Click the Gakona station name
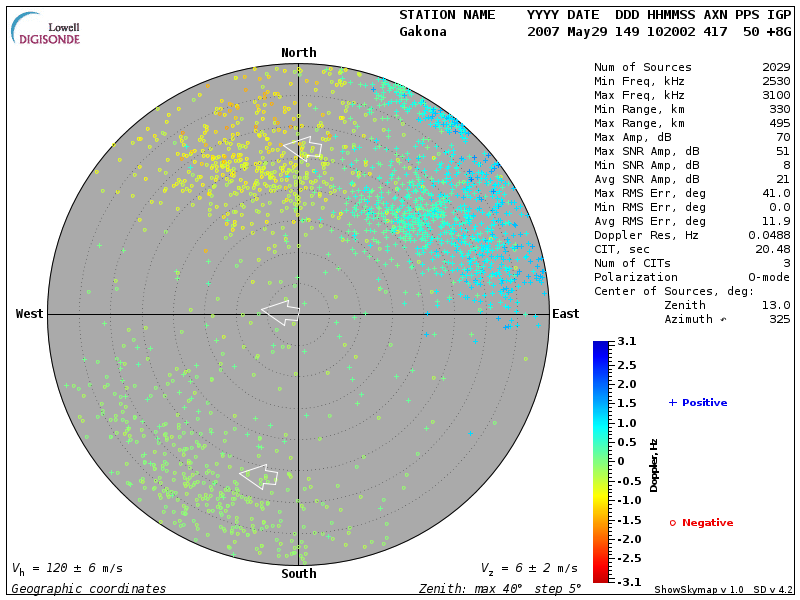800x600 pixels. click(x=423, y=32)
